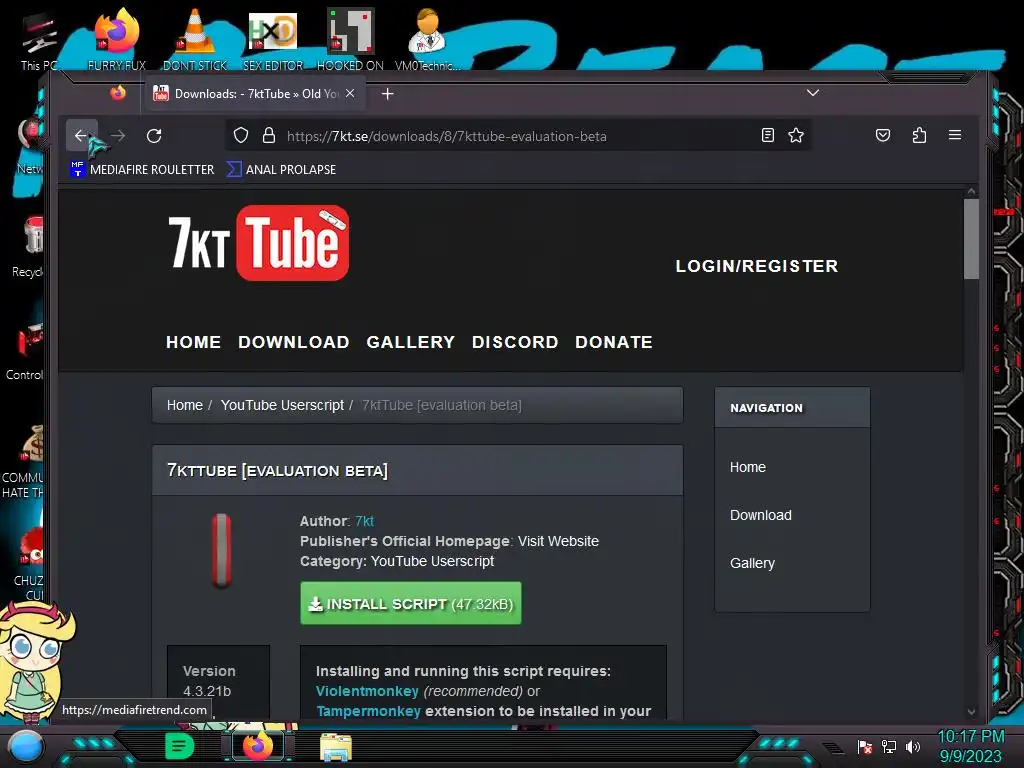
Task: Open the DONT STICK VLC desktop icon
Action: tap(195, 40)
